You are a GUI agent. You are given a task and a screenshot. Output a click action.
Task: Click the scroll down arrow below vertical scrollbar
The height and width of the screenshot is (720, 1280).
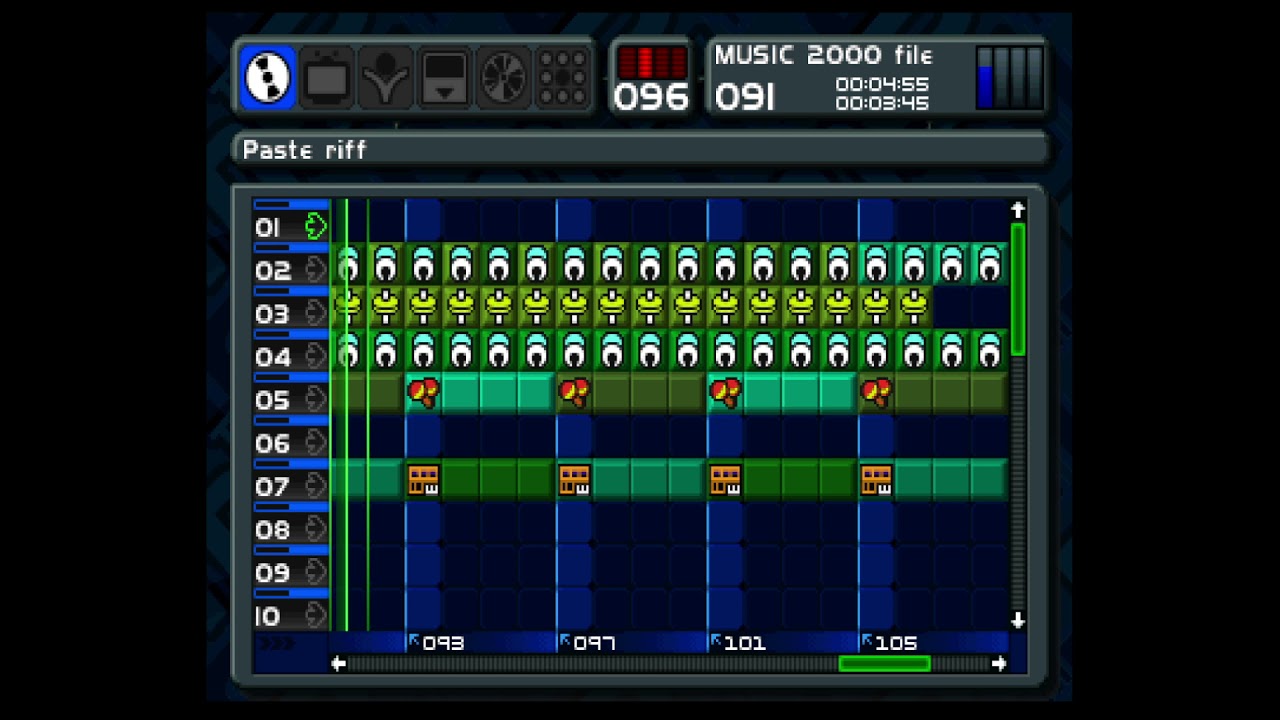click(1018, 621)
